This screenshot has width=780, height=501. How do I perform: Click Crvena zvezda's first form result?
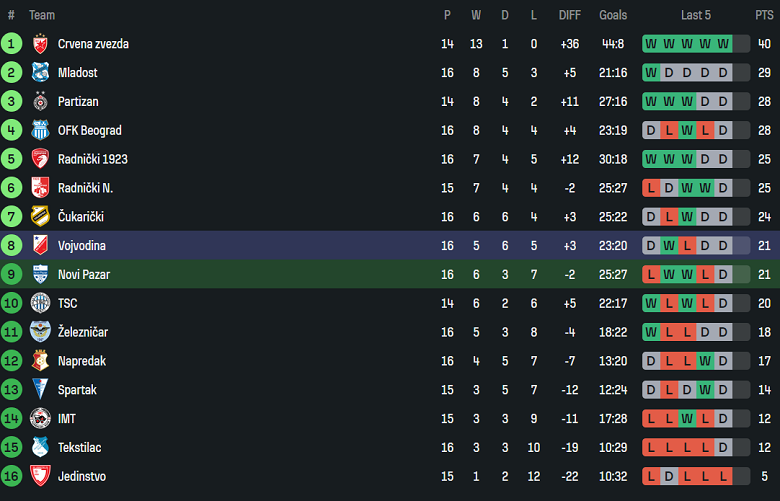[651, 44]
